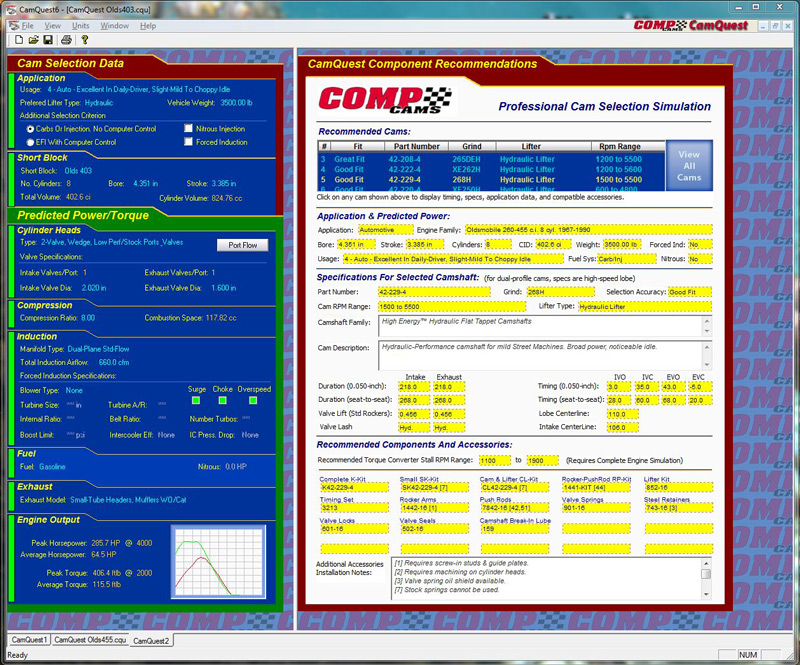
Task: Open the Window menu
Action: (114, 26)
